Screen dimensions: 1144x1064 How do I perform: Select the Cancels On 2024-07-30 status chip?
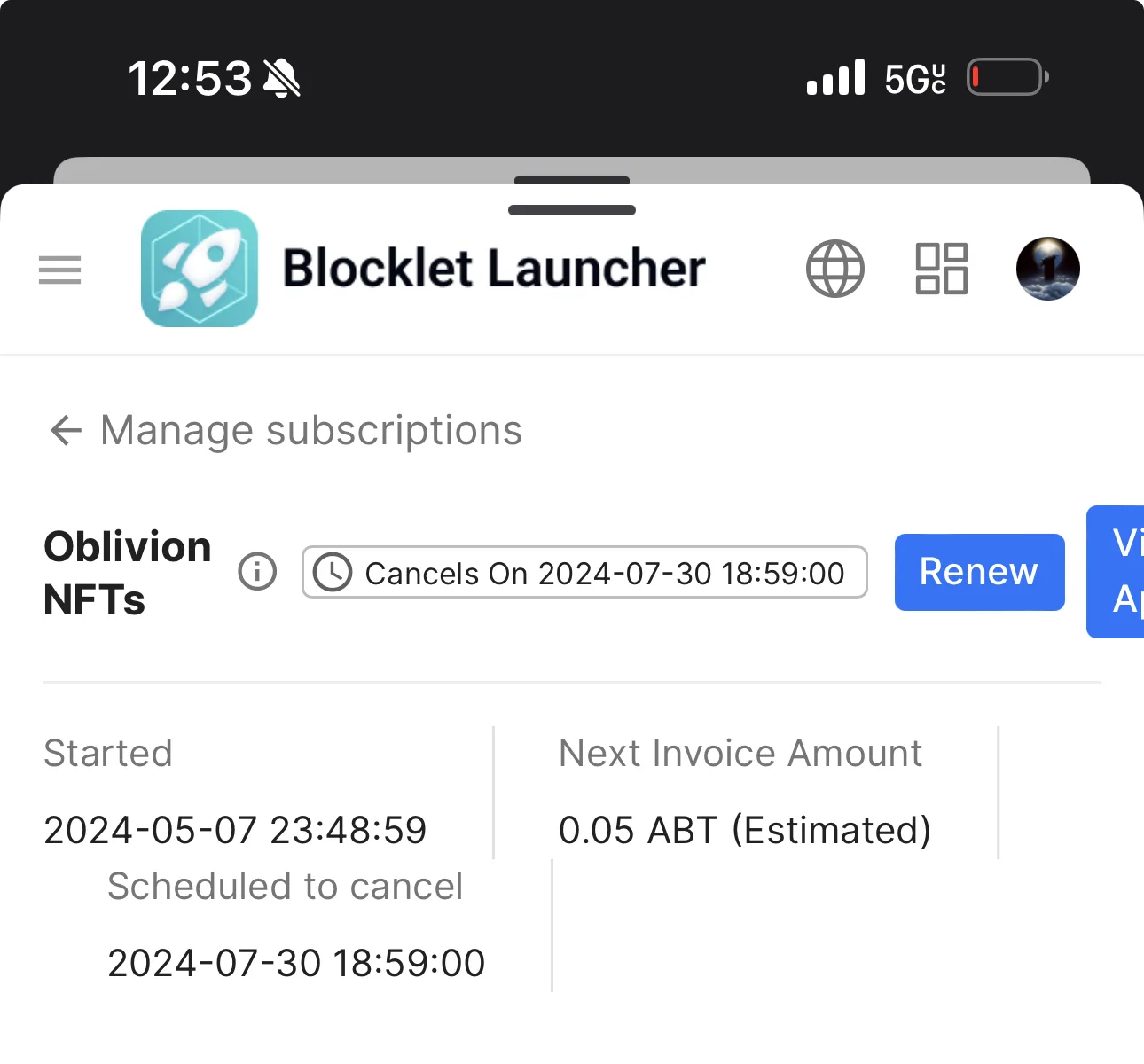coord(584,572)
